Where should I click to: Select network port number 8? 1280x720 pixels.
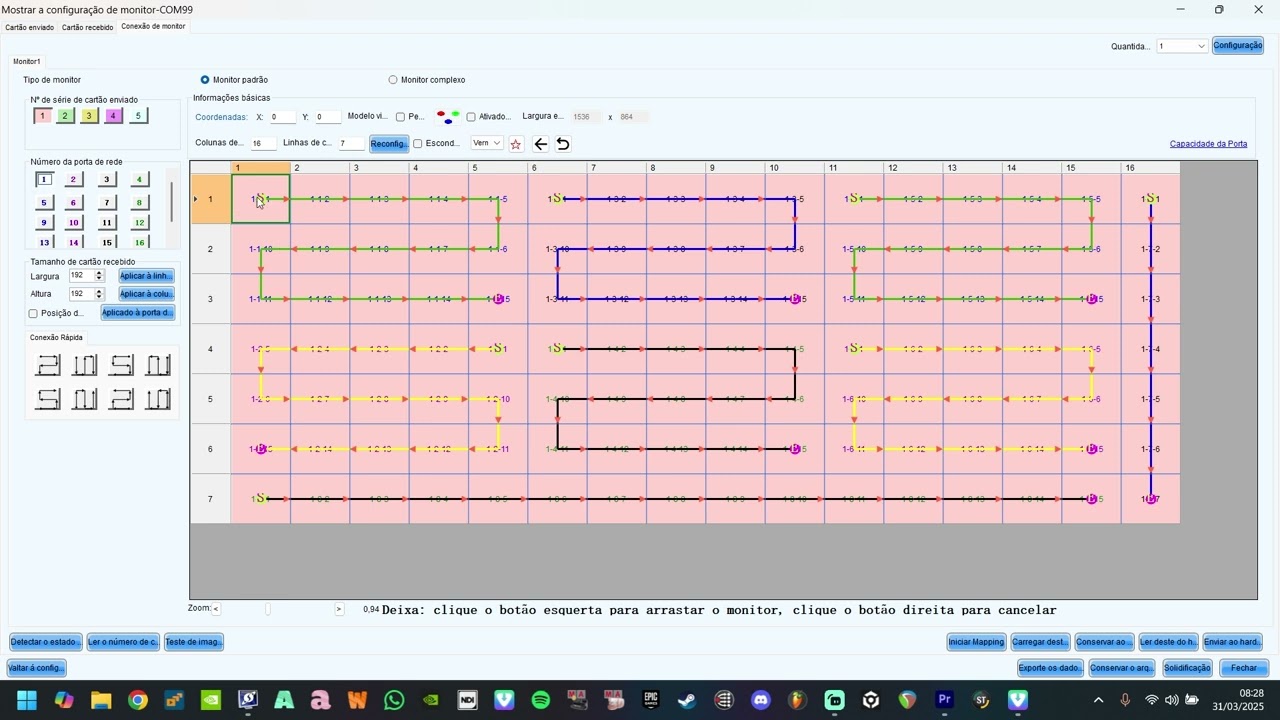pos(140,203)
